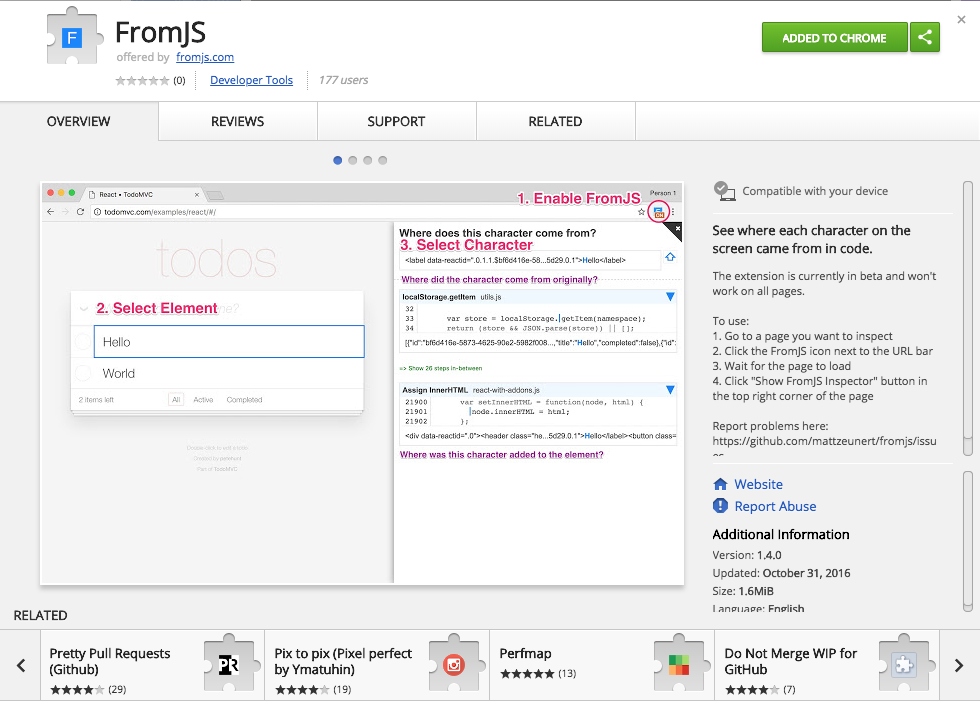
Task: Open the Reviews tab
Action: click(238, 121)
